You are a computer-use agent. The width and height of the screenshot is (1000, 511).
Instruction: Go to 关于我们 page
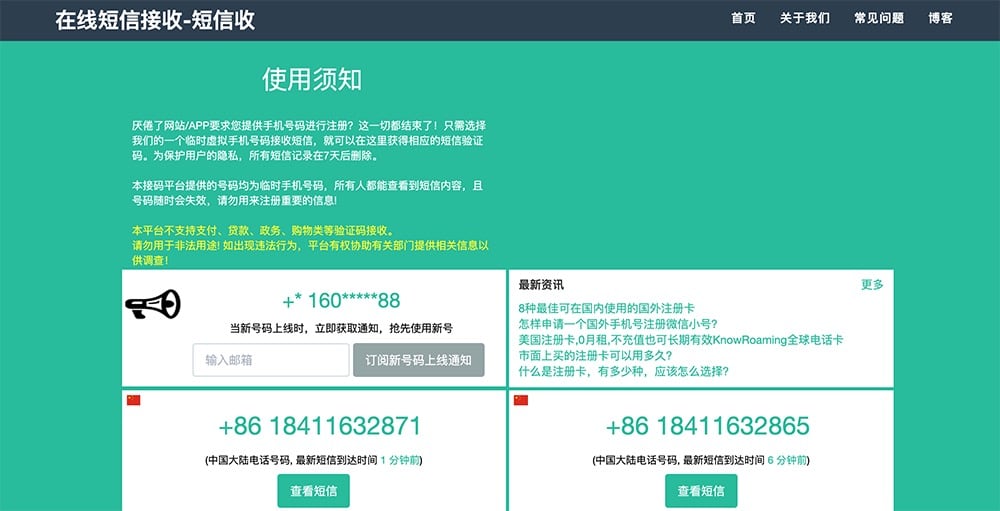(x=805, y=18)
